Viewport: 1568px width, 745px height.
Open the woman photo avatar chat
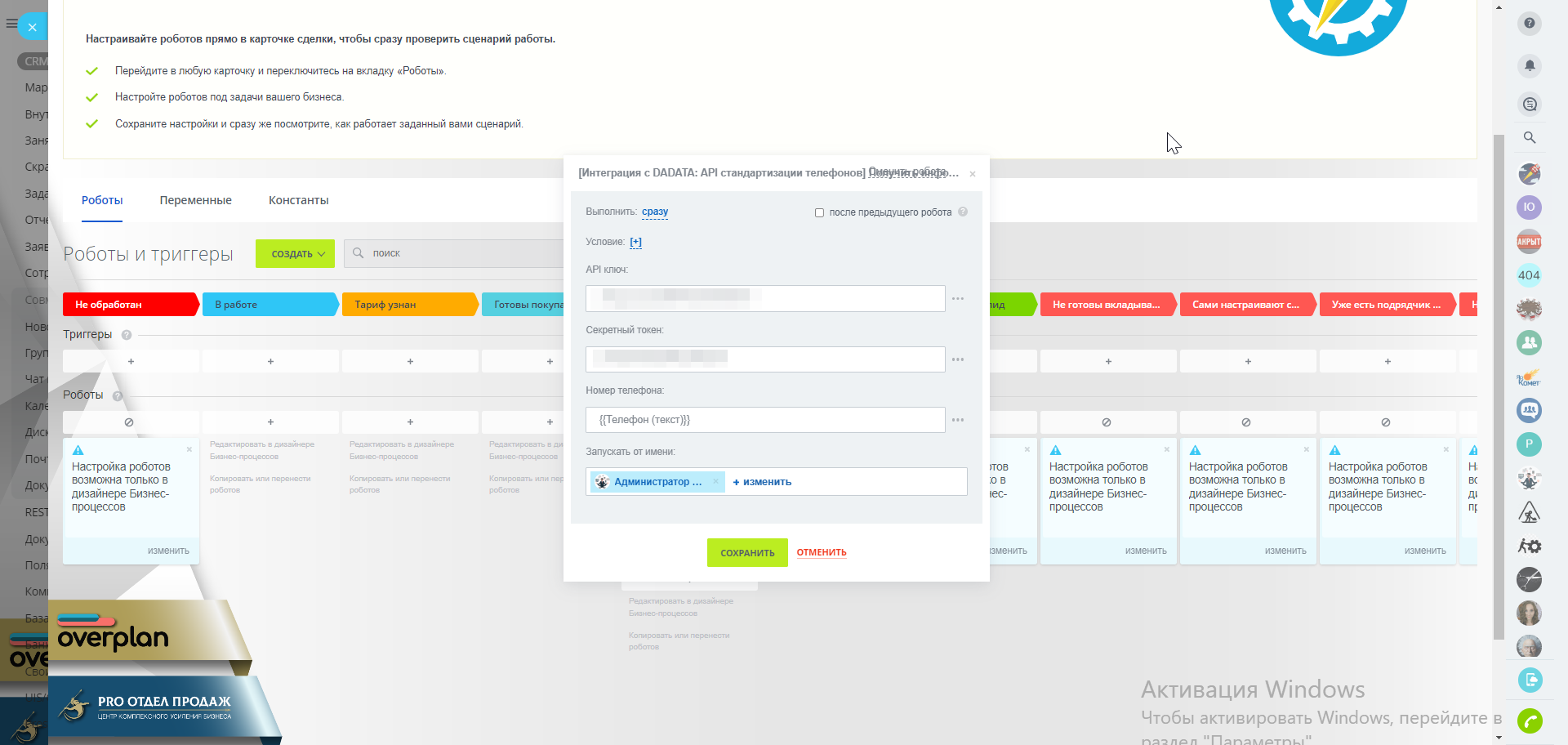pyautogui.click(x=1529, y=613)
